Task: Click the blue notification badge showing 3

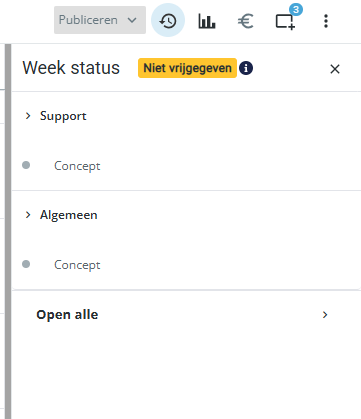Action: click(x=296, y=9)
